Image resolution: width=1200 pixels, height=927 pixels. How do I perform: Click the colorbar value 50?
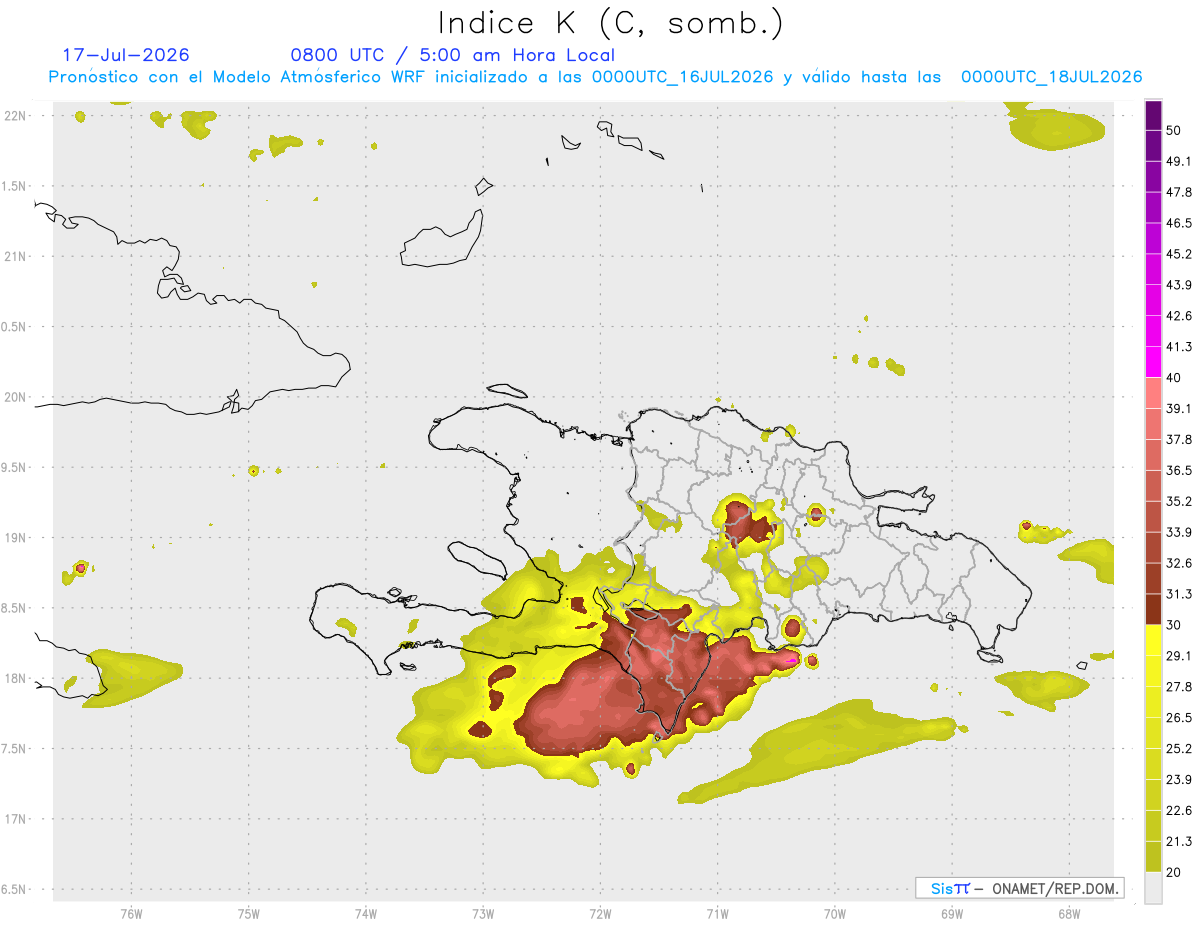pyautogui.click(x=1174, y=130)
